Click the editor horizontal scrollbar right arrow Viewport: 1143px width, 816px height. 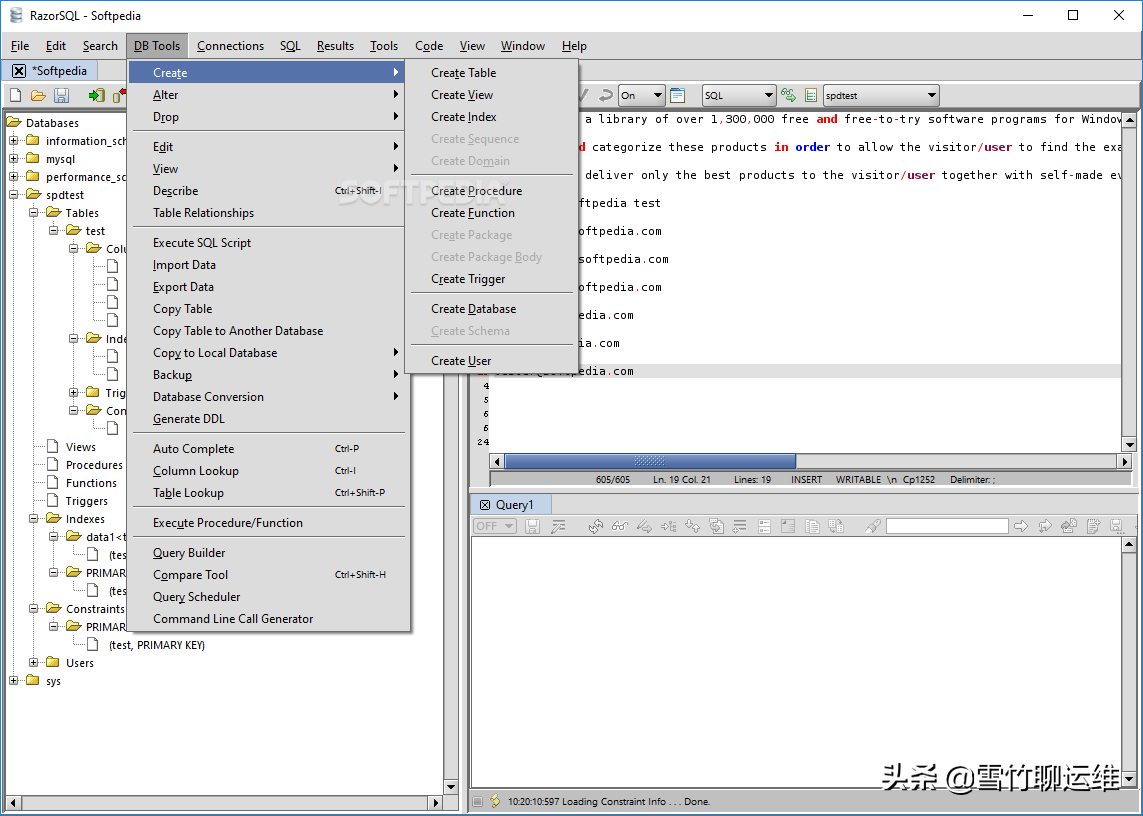pyautogui.click(x=1125, y=461)
